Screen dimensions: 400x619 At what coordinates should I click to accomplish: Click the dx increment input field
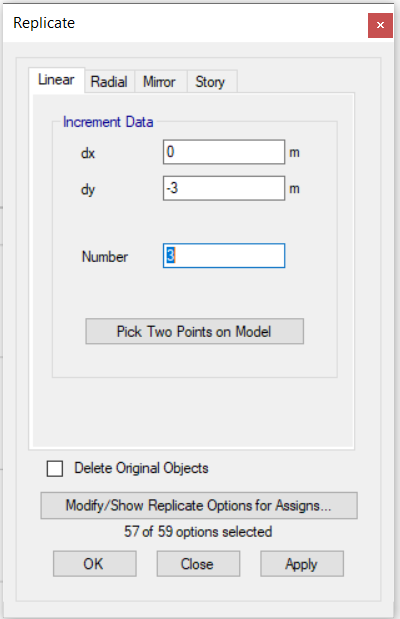224,152
